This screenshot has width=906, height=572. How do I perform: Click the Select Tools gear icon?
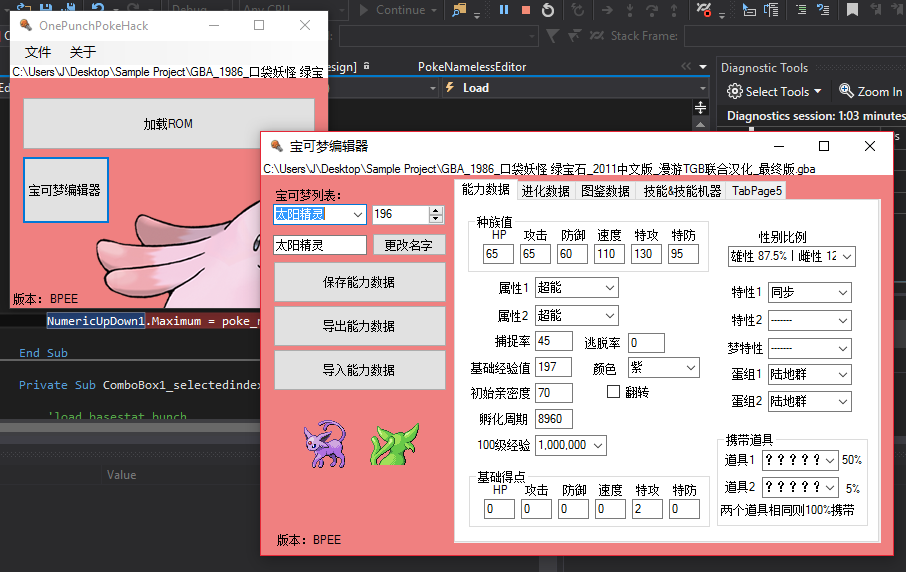pos(734,91)
